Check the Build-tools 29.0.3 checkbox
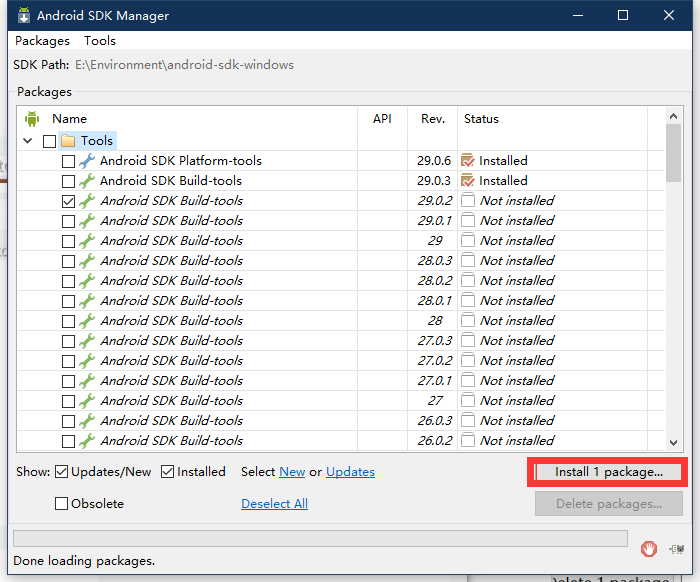 pos(68,181)
